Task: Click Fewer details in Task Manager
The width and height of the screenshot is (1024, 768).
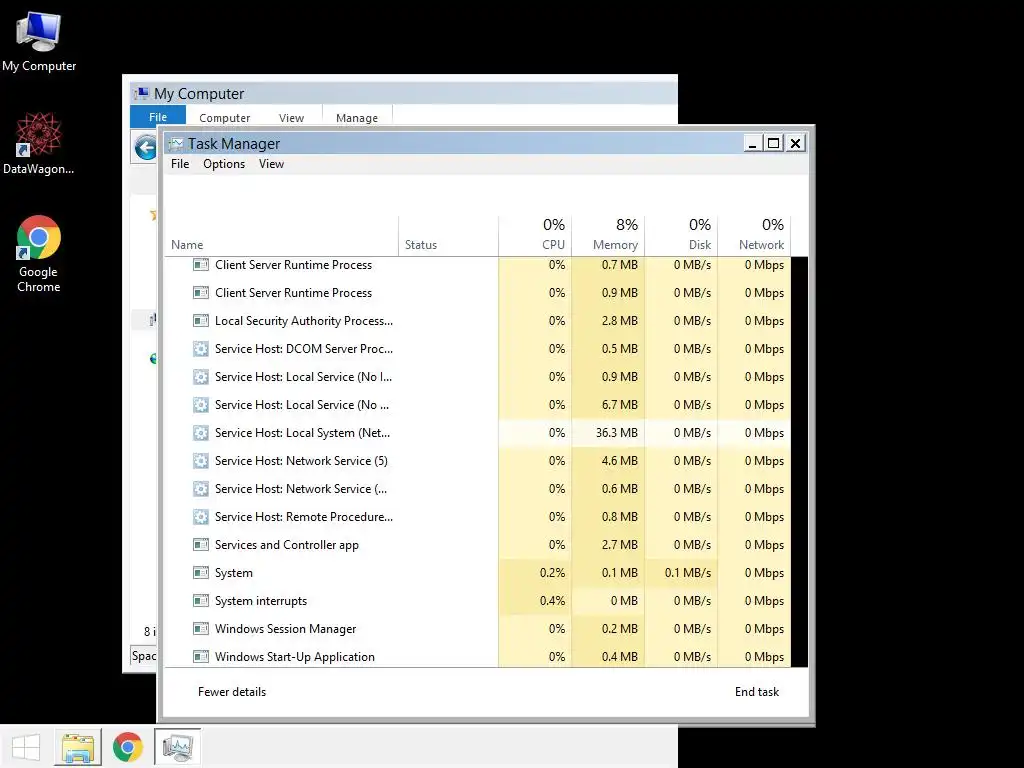Action: tap(232, 692)
